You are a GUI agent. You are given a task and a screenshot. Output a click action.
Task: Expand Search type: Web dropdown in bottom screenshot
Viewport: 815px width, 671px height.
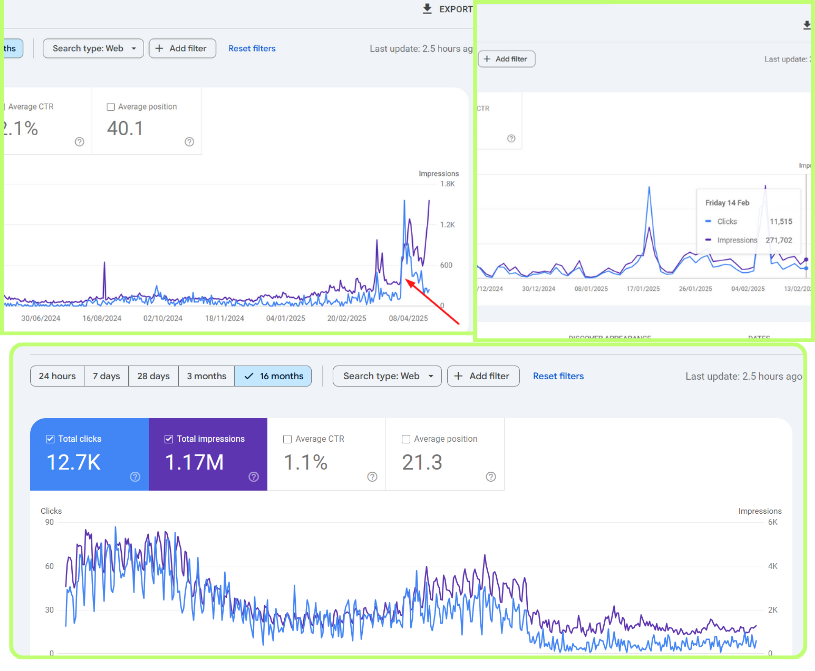pyautogui.click(x=387, y=376)
